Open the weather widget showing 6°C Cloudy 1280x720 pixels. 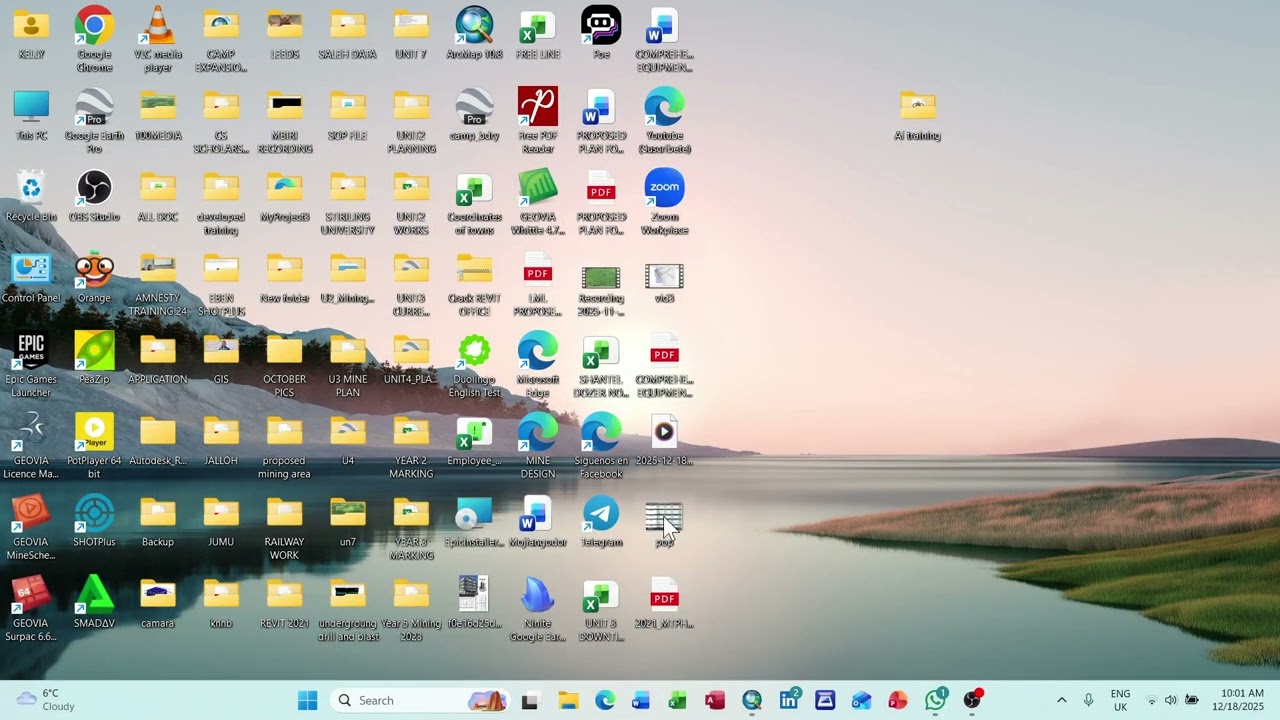coord(46,700)
